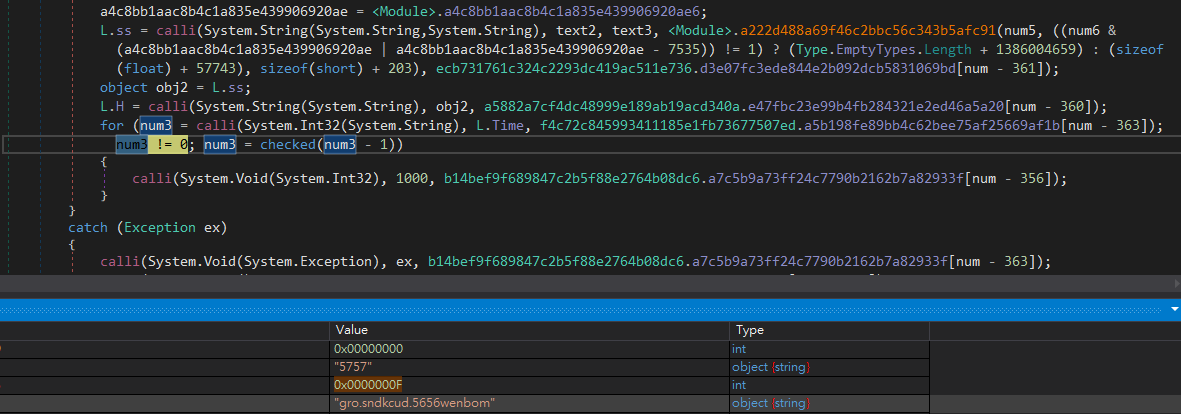Go to Exception type in catch clause

[x=159, y=228]
